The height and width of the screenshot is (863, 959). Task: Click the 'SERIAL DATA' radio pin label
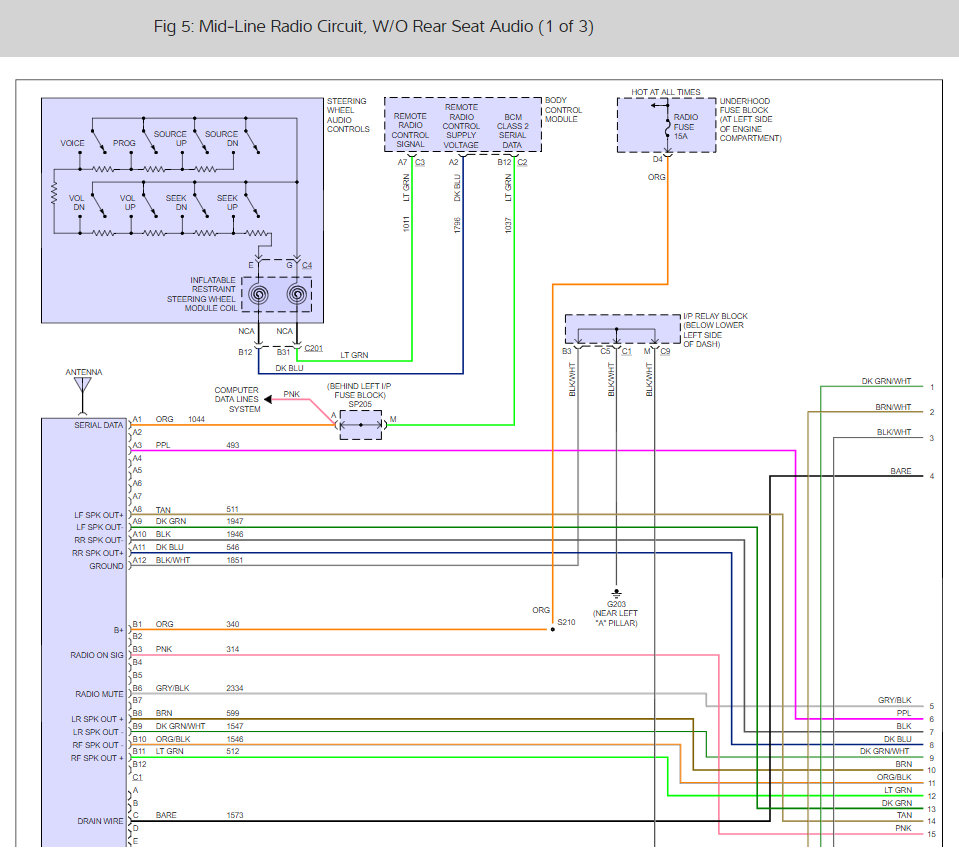(x=98, y=425)
